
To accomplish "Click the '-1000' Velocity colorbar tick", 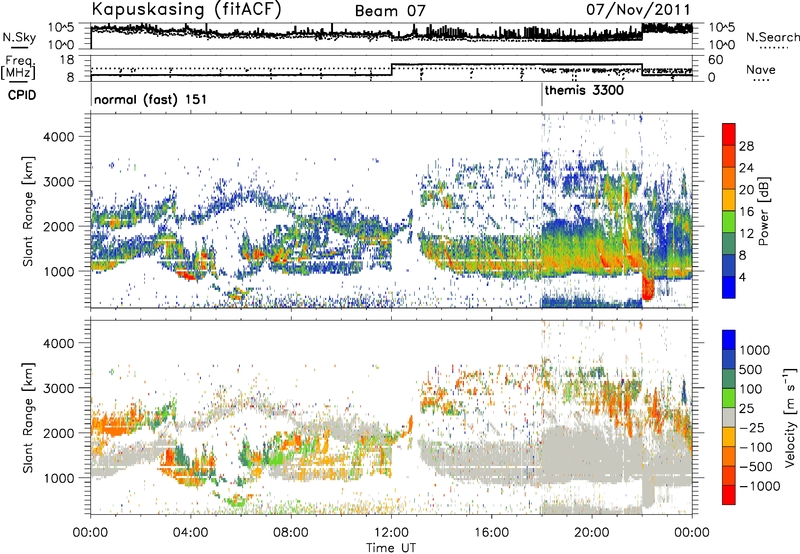I will pyautogui.click(x=760, y=486).
